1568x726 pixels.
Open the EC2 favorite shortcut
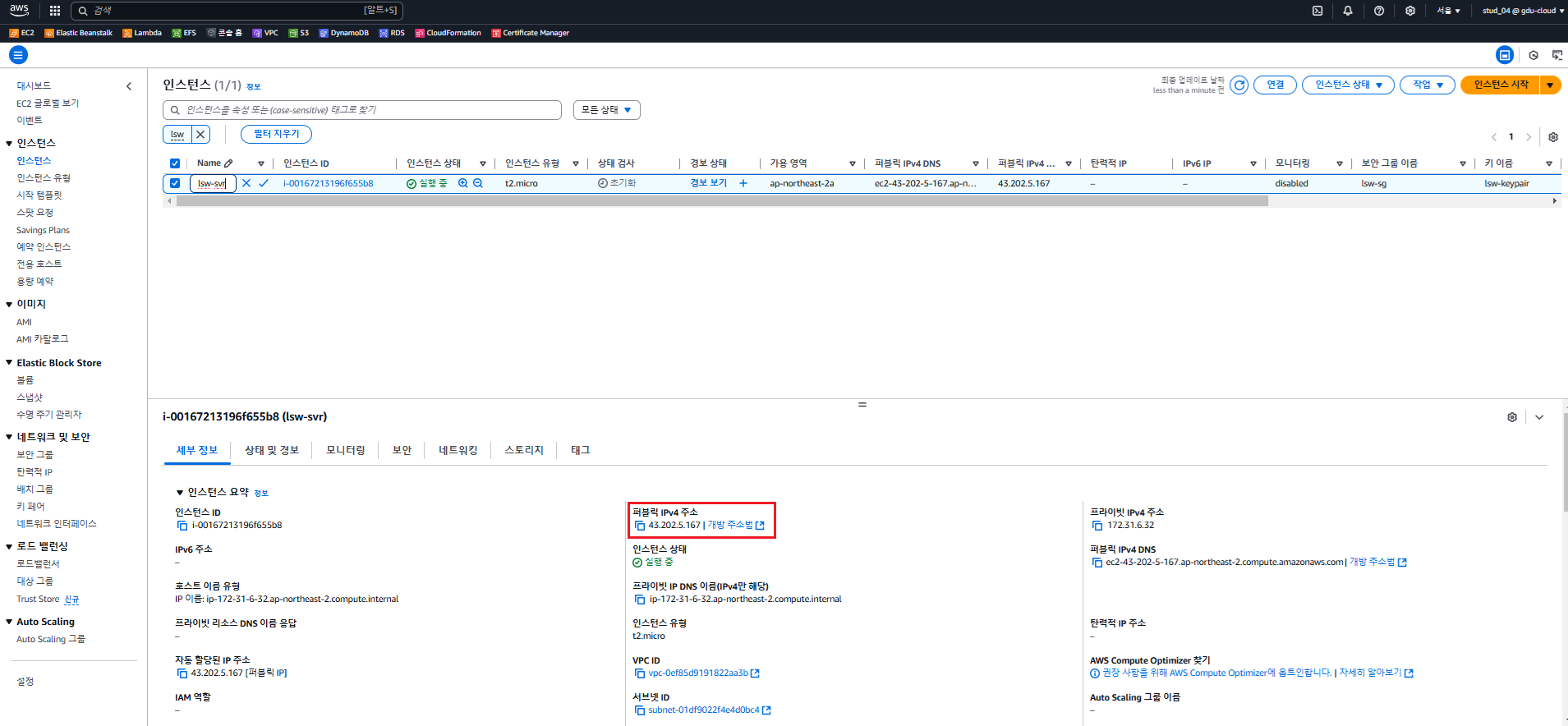(x=21, y=33)
